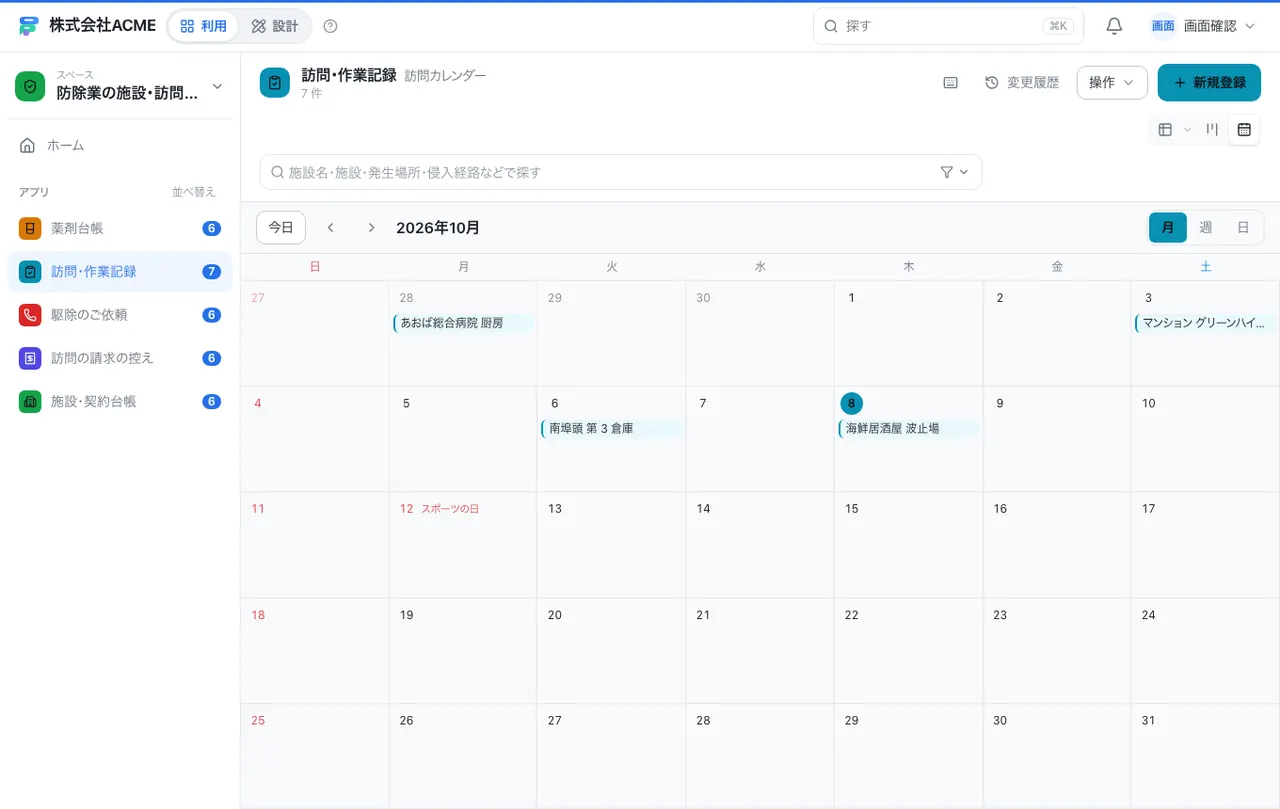Expand table view options chevron
The image size is (1280, 809).
pyautogui.click(x=1188, y=129)
